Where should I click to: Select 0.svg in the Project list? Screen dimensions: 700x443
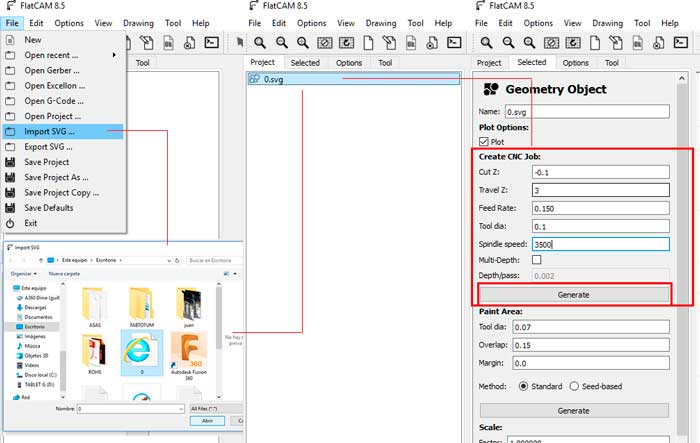354,79
